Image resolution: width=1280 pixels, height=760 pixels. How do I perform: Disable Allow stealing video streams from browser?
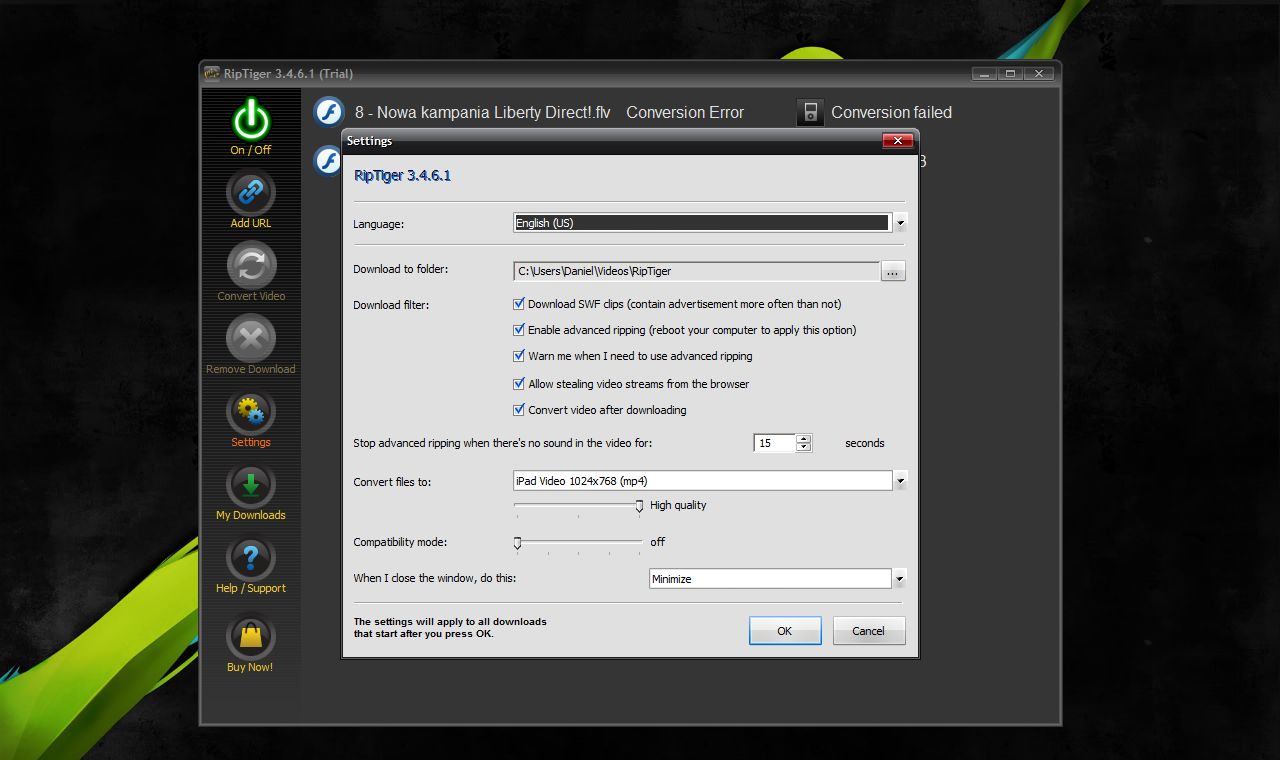coord(519,384)
